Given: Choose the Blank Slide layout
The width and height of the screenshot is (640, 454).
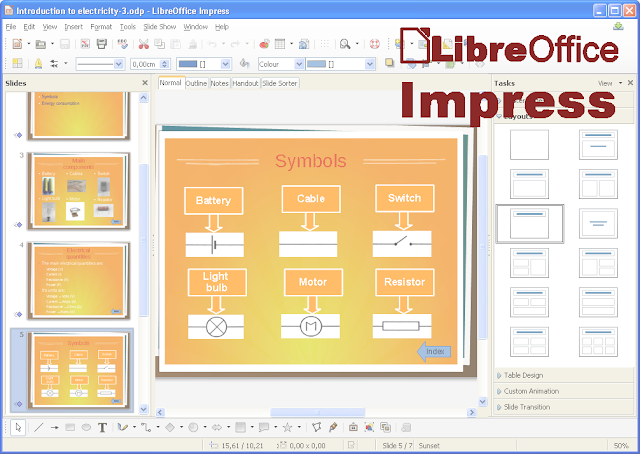Looking at the screenshot, I should [529, 145].
